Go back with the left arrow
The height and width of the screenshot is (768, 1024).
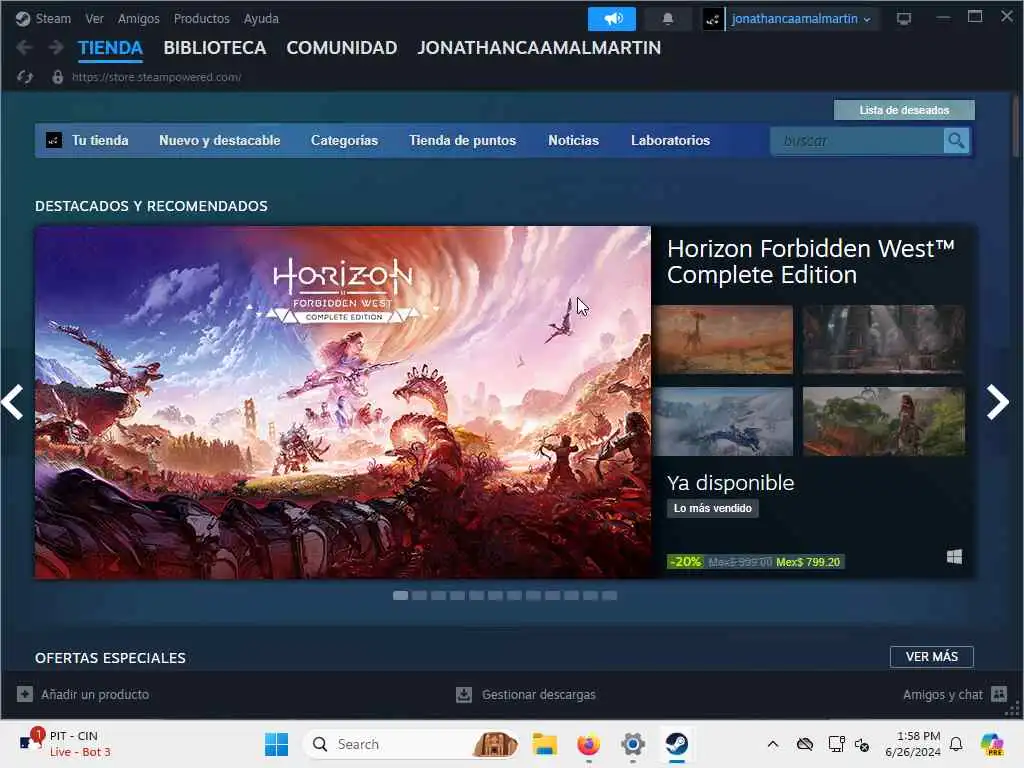24,48
